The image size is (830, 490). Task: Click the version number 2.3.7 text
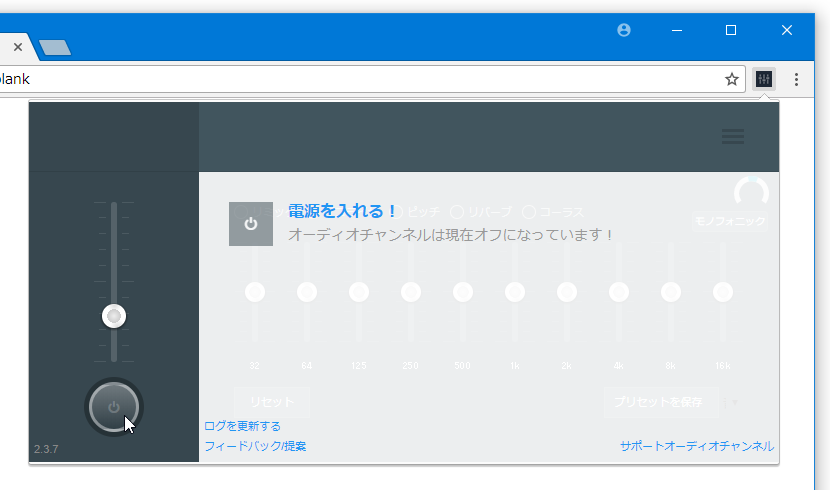46,449
